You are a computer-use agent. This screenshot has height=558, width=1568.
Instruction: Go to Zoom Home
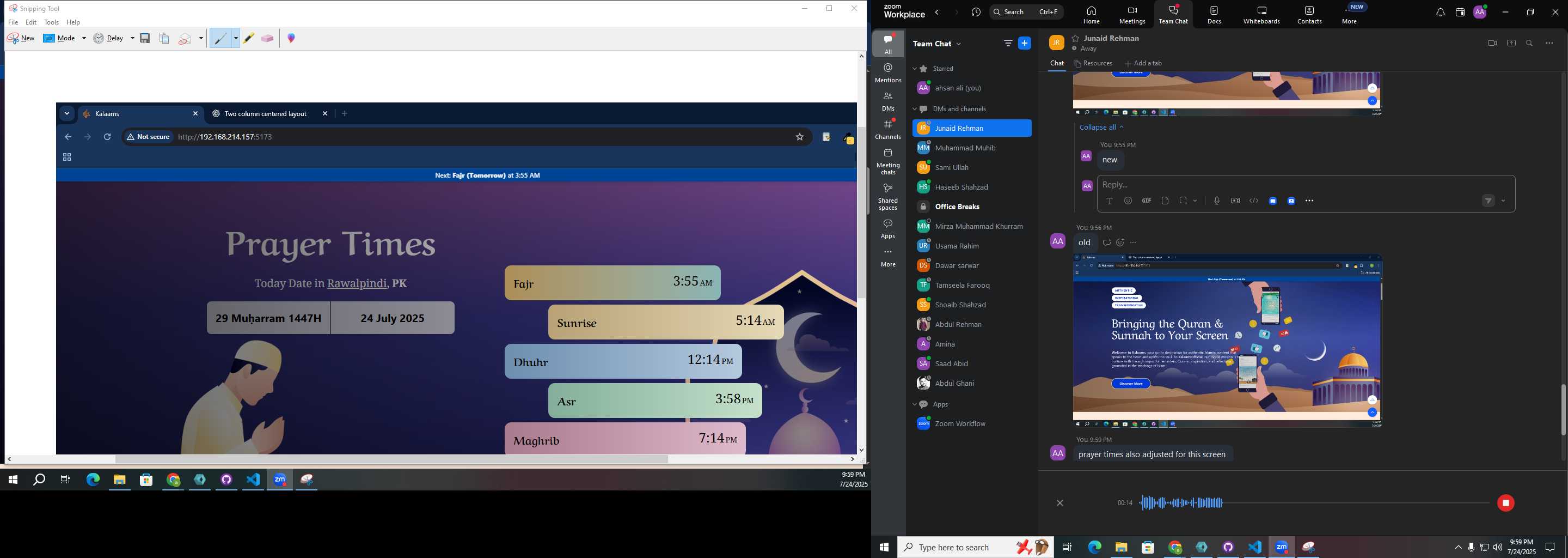(x=1092, y=15)
